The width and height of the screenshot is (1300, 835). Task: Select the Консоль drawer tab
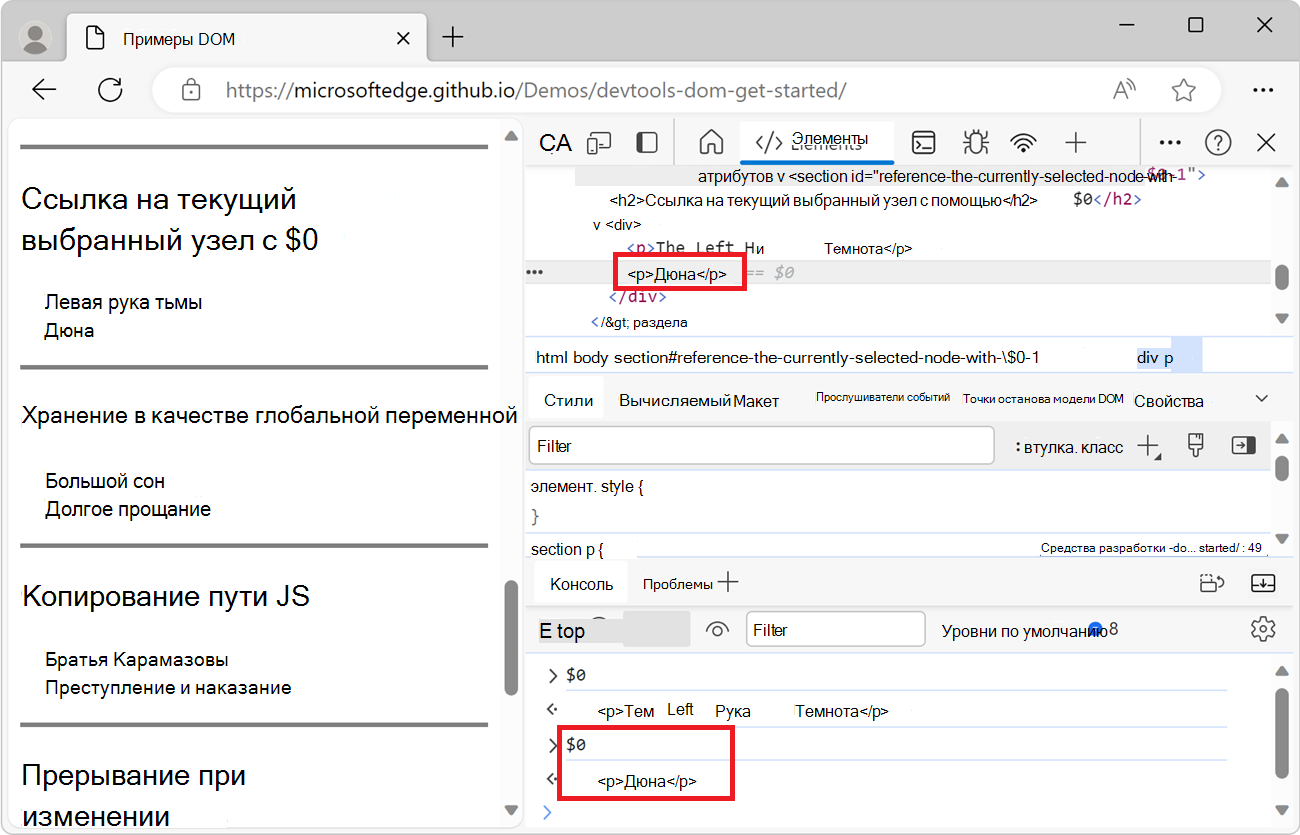coord(581,584)
